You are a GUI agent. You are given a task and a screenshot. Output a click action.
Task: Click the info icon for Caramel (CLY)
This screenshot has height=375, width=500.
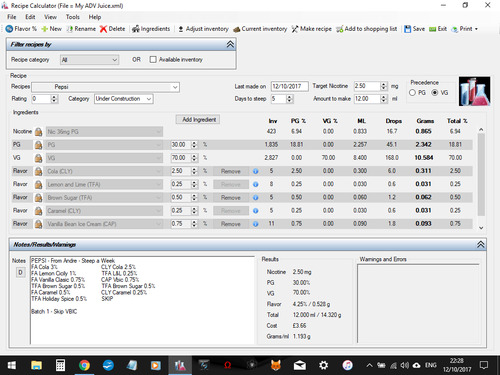coord(256,211)
